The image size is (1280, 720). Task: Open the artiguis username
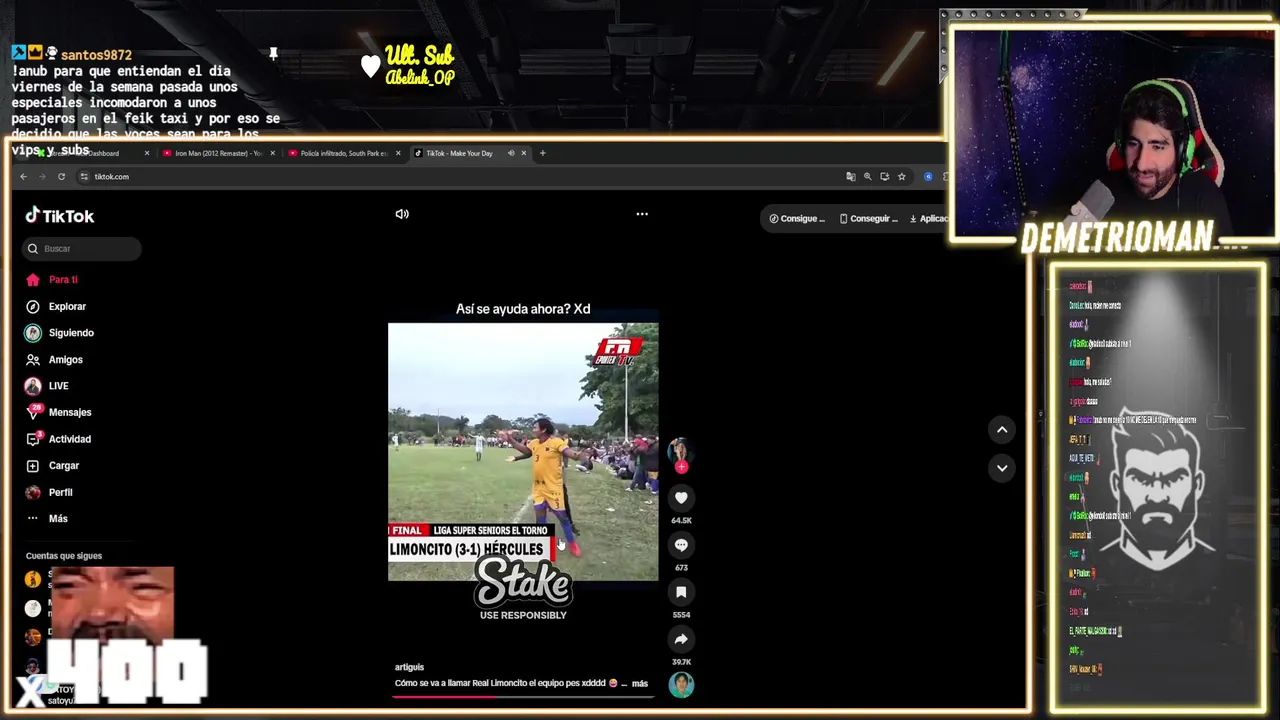click(x=409, y=667)
